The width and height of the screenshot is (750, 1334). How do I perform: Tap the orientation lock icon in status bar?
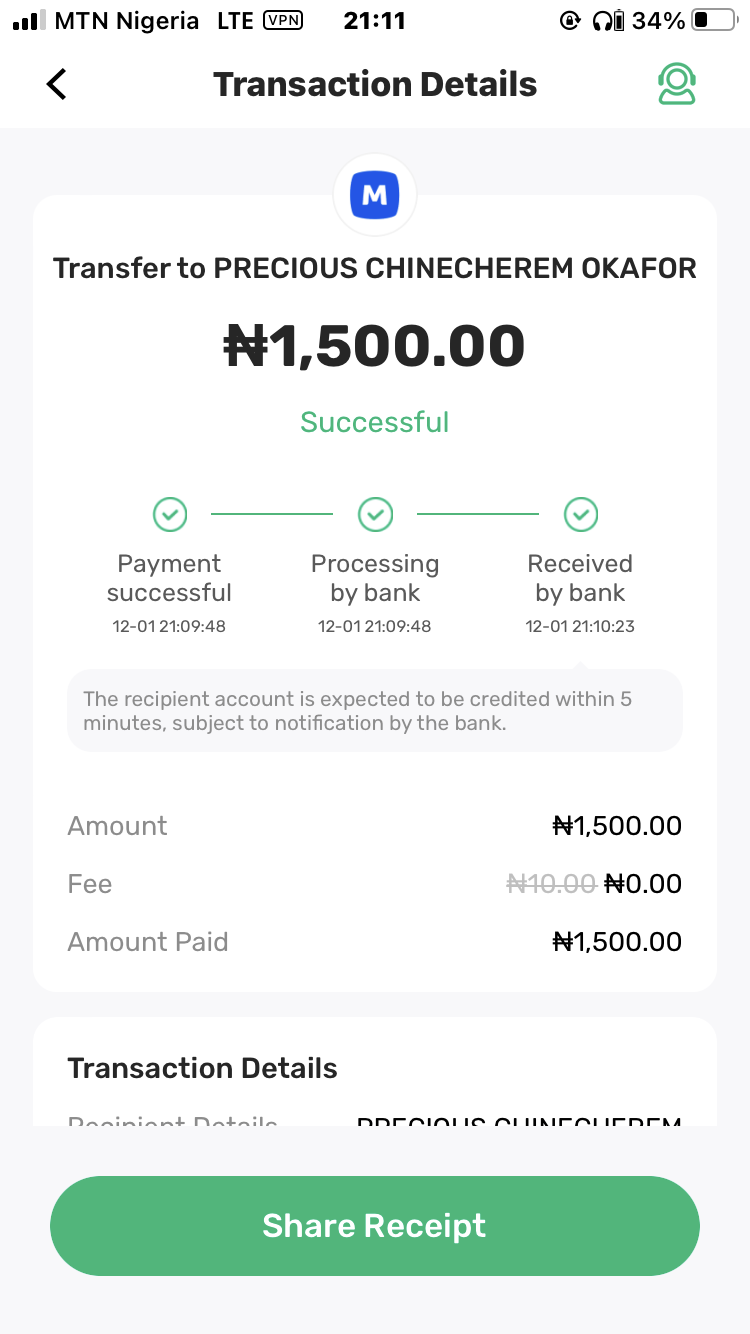click(x=570, y=21)
